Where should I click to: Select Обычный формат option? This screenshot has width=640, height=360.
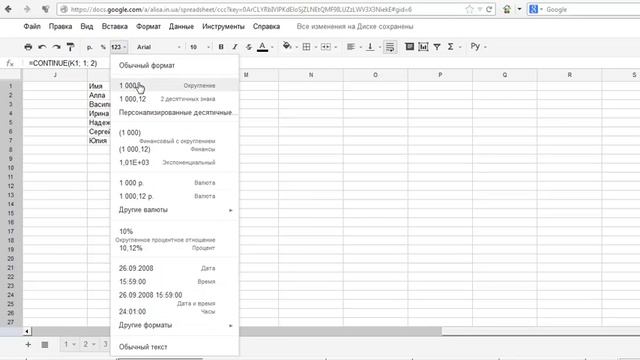pos(175,65)
